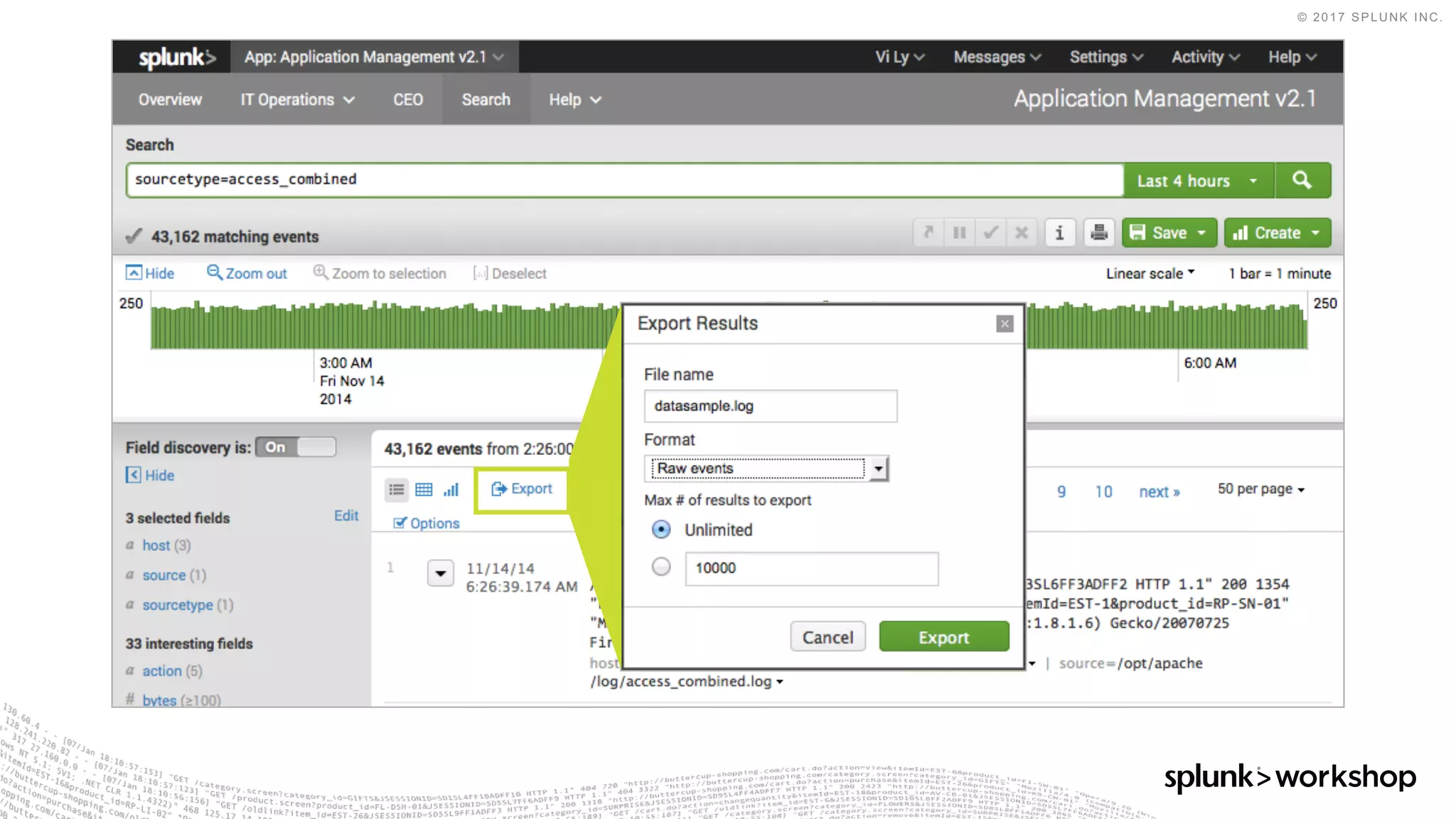Open the Options checkbox link
This screenshot has height=819, width=1456.
click(x=427, y=523)
